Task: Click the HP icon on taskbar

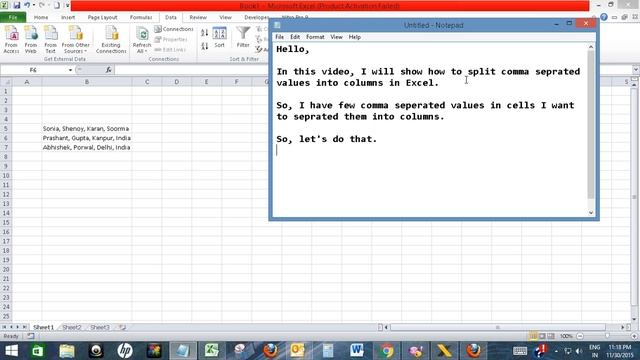Action: [x=125, y=351]
